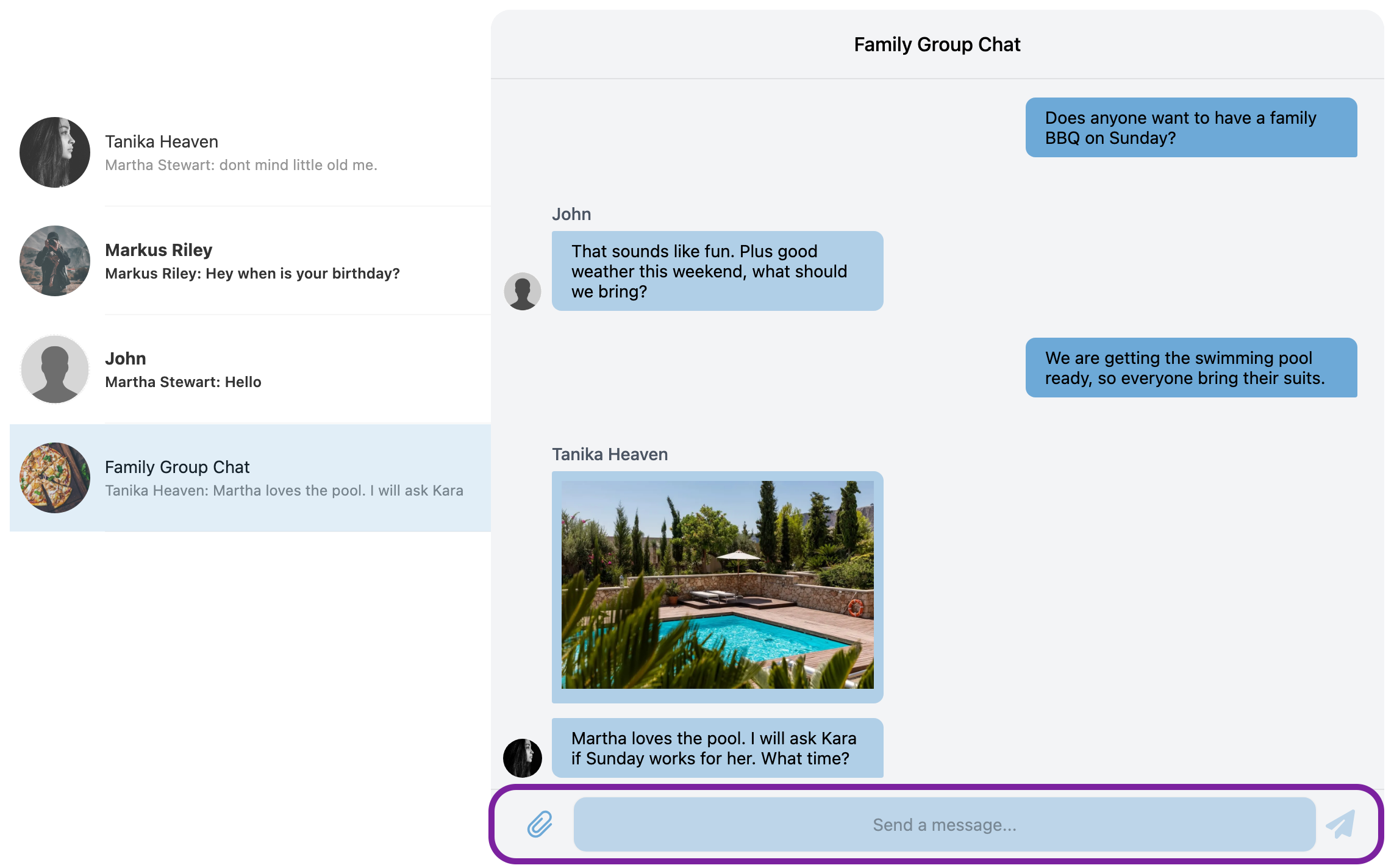
Task: Click the 'That sounds like fun' message bubble
Action: pos(717,271)
